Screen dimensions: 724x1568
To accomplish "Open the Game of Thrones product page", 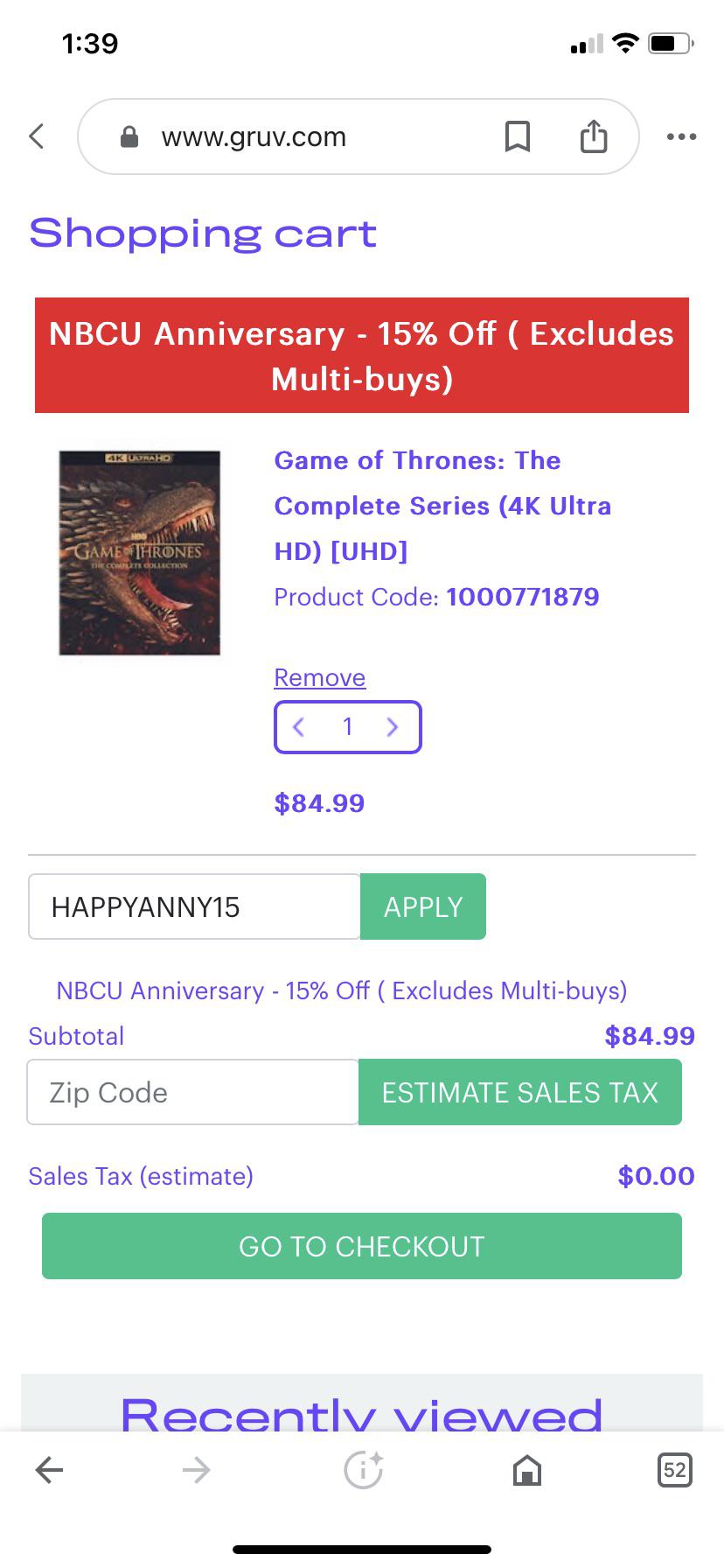I will [442, 506].
